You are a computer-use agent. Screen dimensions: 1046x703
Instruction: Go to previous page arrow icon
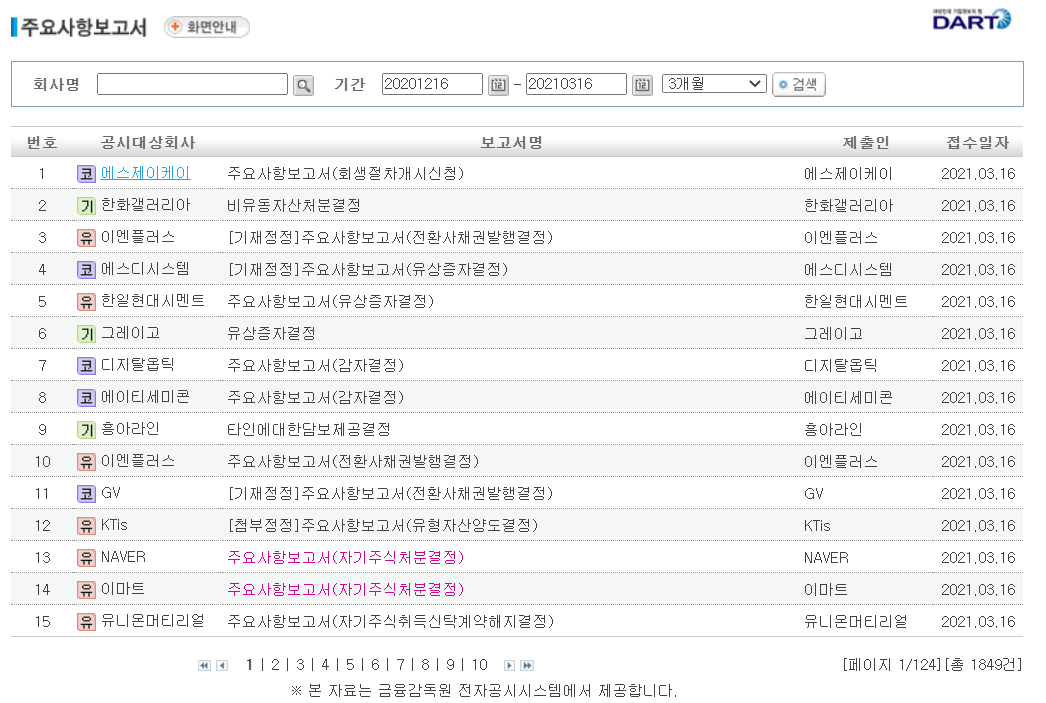(x=222, y=666)
